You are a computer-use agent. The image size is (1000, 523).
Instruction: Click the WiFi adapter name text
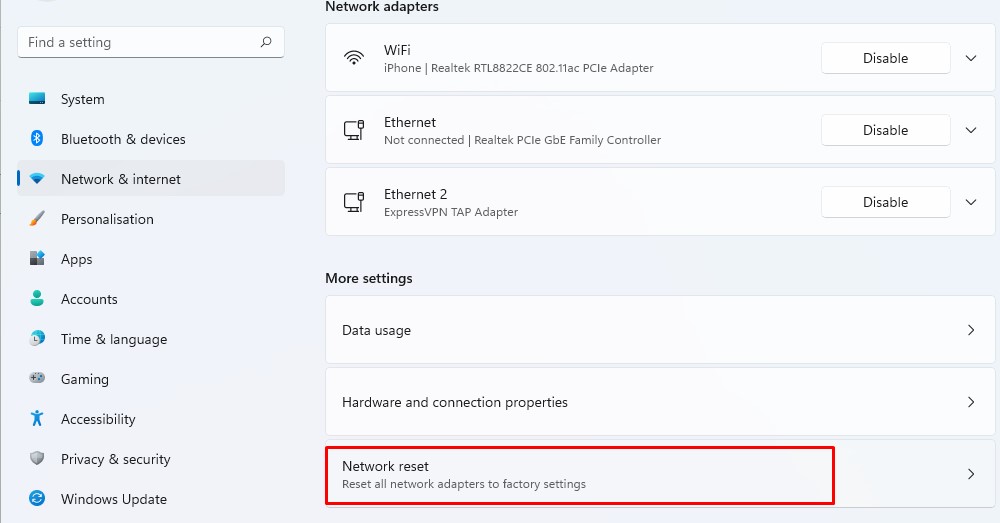pyautogui.click(x=397, y=50)
